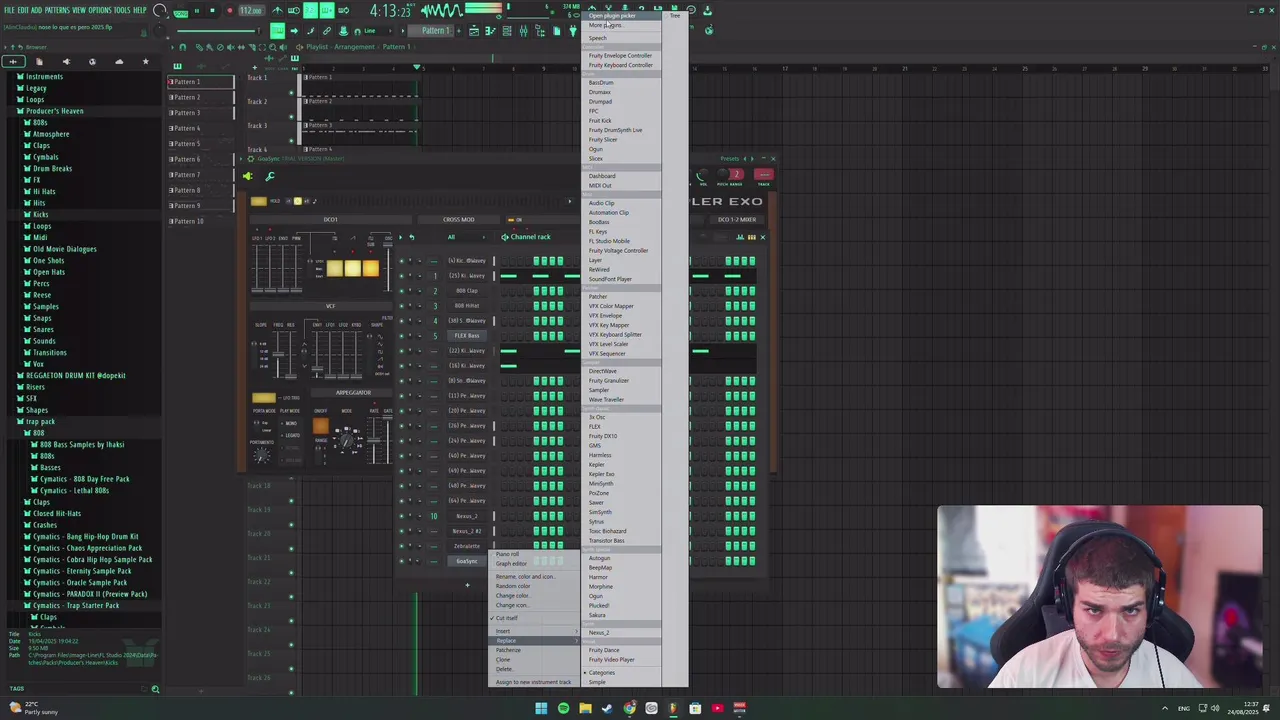Click the tempo 112 field
This screenshot has width=1280, height=720.
[x=252, y=10]
